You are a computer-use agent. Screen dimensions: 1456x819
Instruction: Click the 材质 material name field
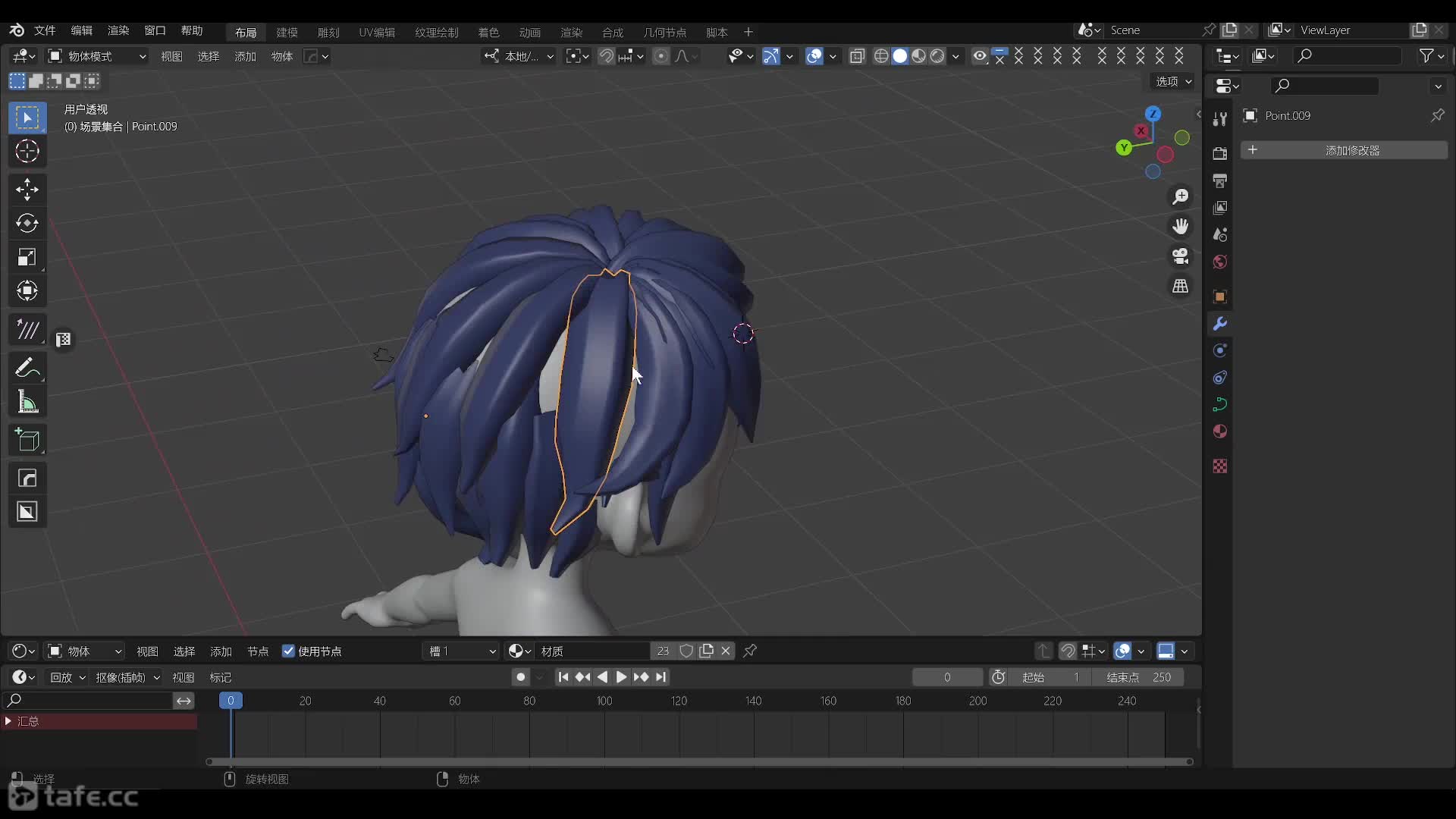pos(592,651)
